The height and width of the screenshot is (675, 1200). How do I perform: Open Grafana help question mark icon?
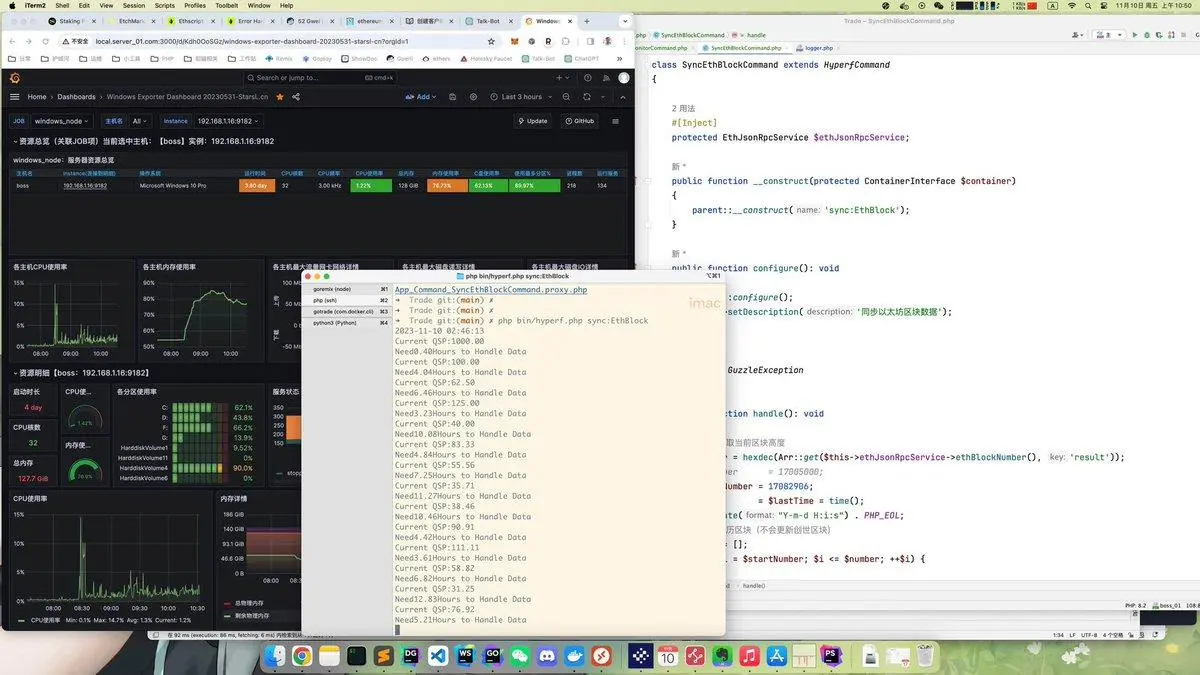point(588,77)
